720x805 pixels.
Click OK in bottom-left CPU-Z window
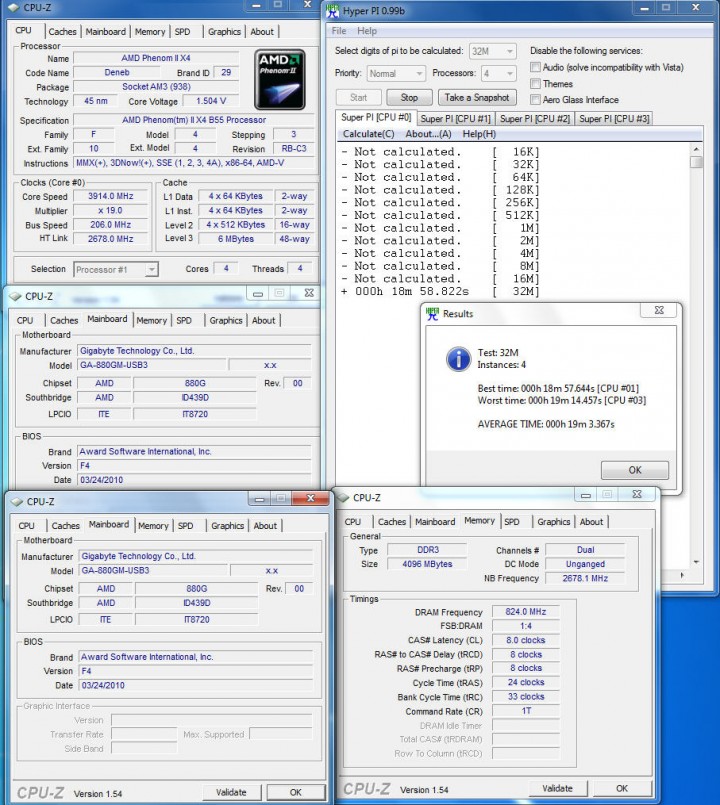296,792
